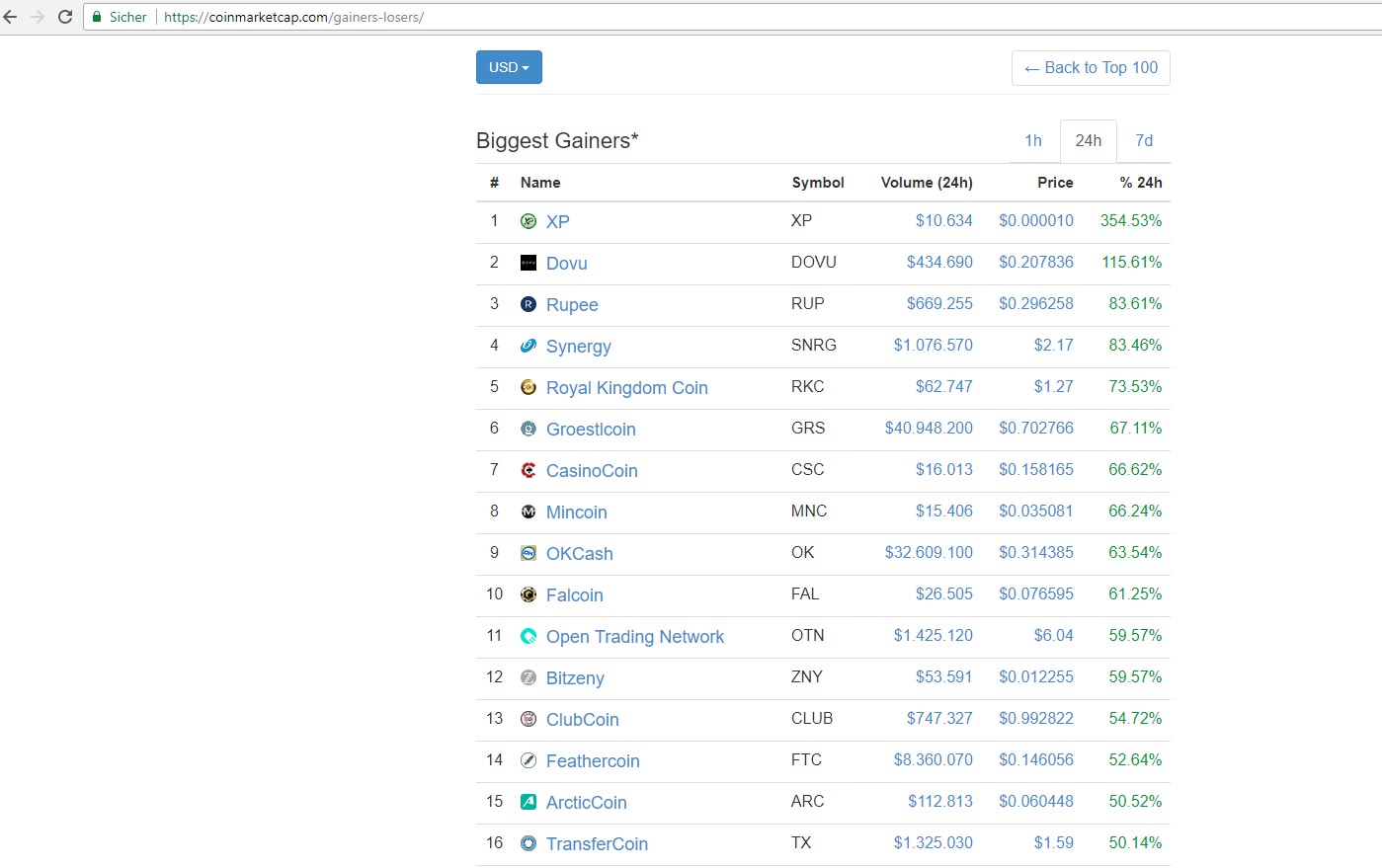The height and width of the screenshot is (868, 1382).
Task: Open the Falcoin link
Action: pyautogui.click(x=575, y=594)
